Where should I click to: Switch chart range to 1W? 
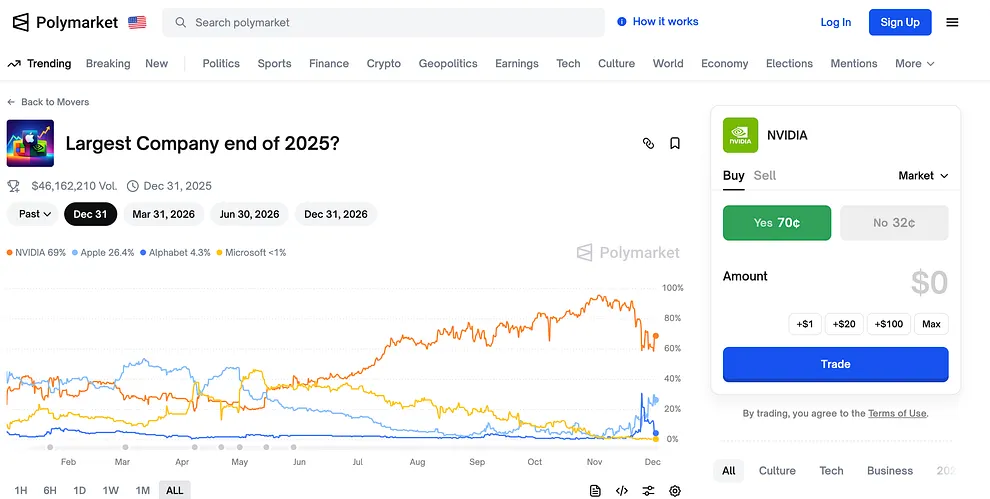pos(111,490)
